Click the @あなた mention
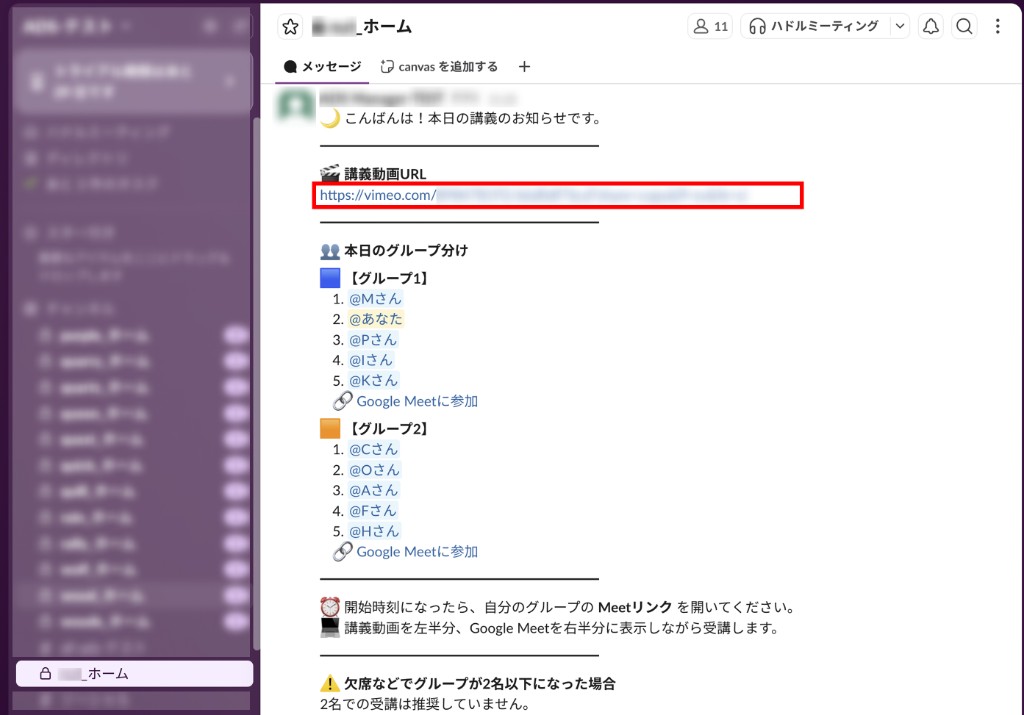 (375, 318)
